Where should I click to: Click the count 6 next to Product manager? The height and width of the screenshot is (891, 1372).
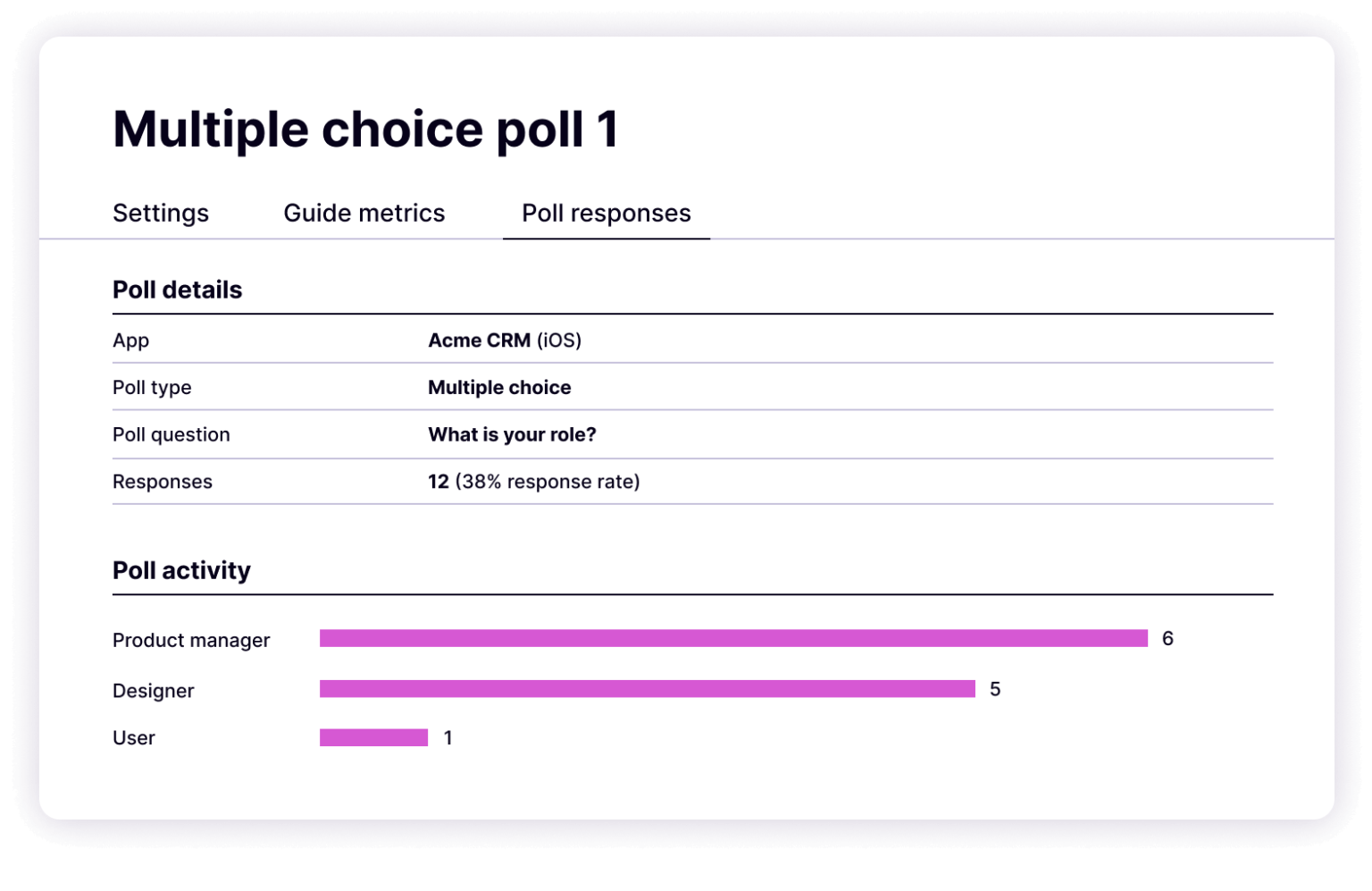coord(1168,638)
